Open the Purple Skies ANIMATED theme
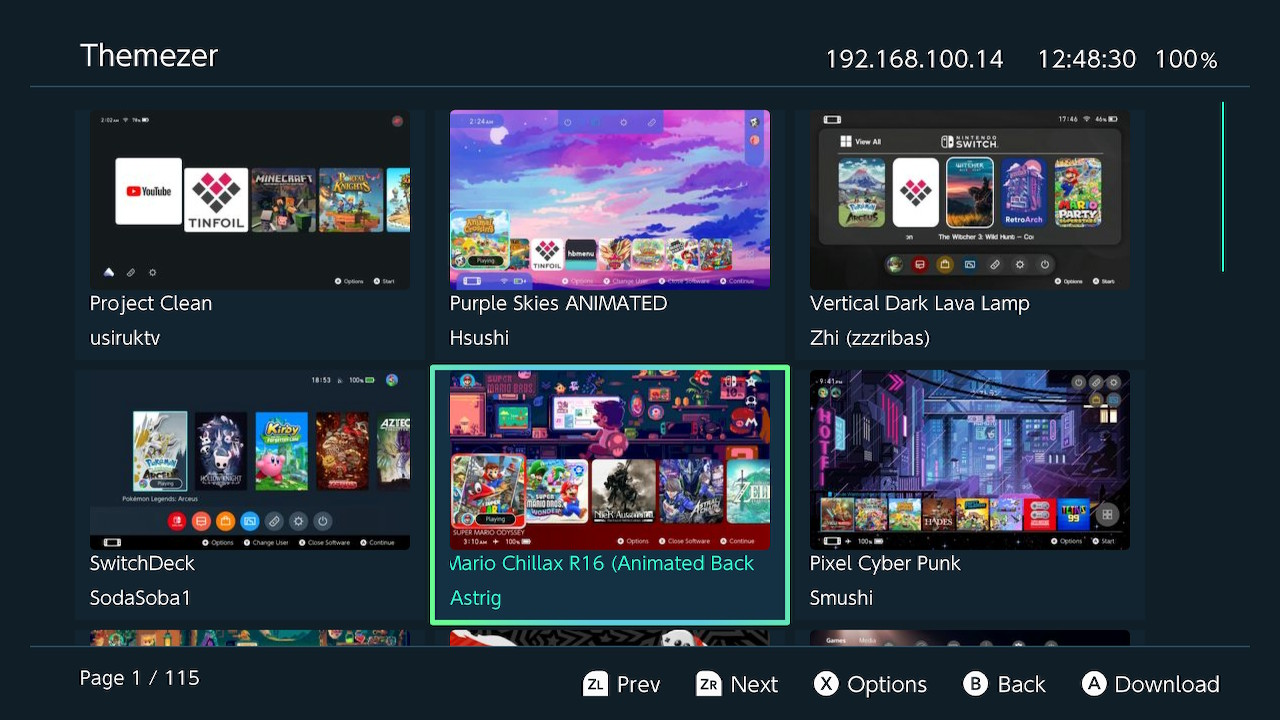1280x720 pixels. pyautogui.click(x=609, y=200)
